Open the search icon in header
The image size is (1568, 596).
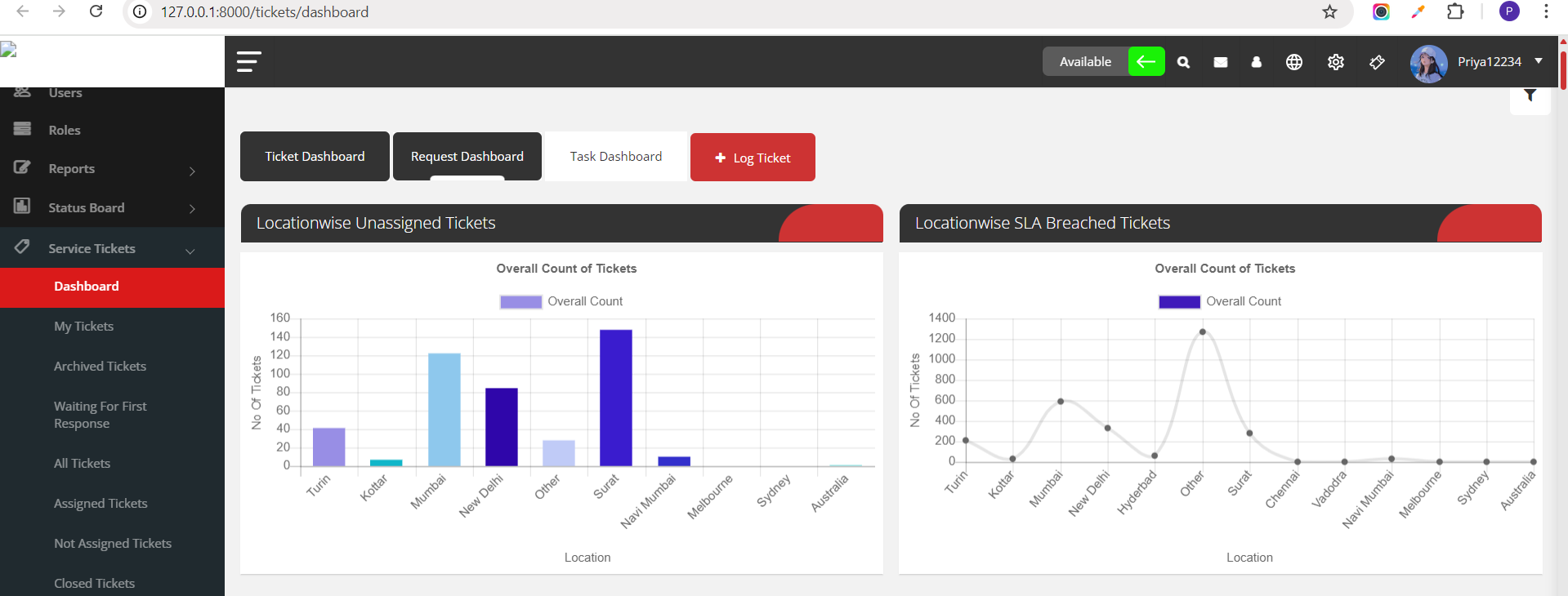pyautogui.click(x=1183, y=62)
